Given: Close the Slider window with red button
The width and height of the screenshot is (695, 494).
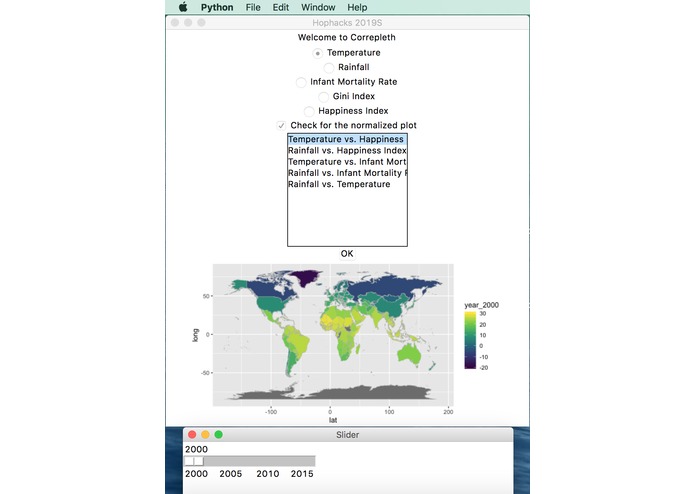Looking at the screenshot, I should [x=192, y=435].
